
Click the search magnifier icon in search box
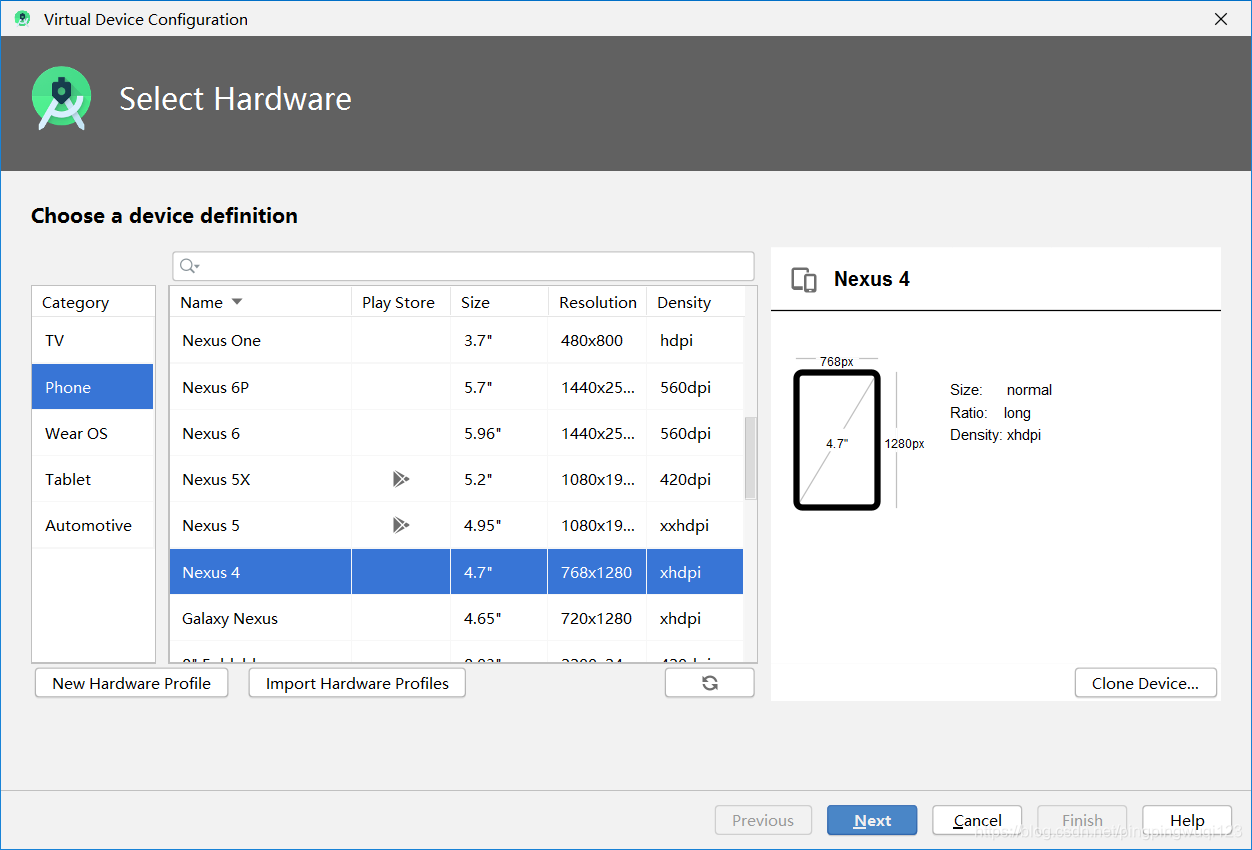click(189, 266)
